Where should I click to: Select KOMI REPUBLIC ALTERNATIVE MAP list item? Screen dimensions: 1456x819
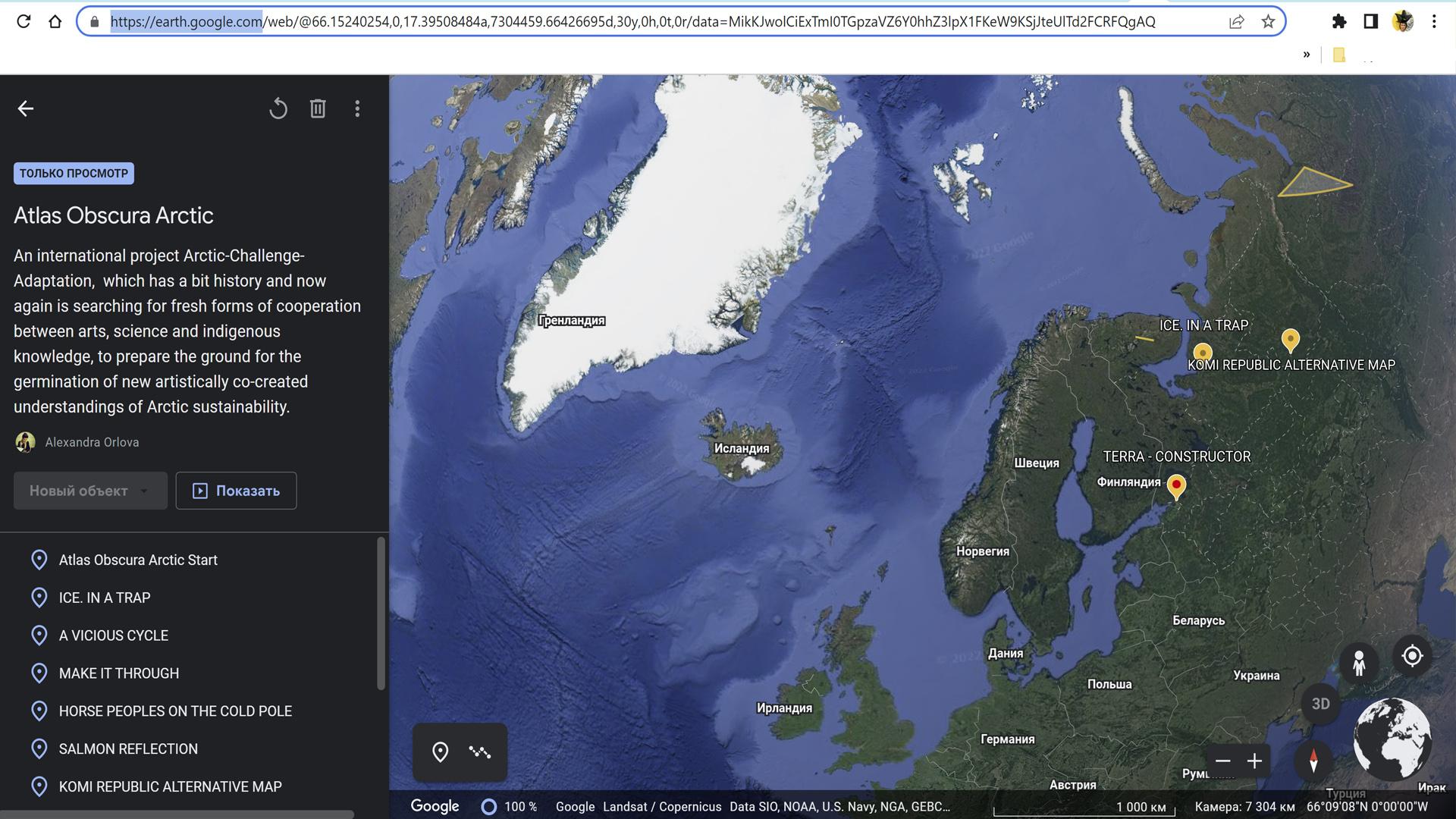(170, 787)
